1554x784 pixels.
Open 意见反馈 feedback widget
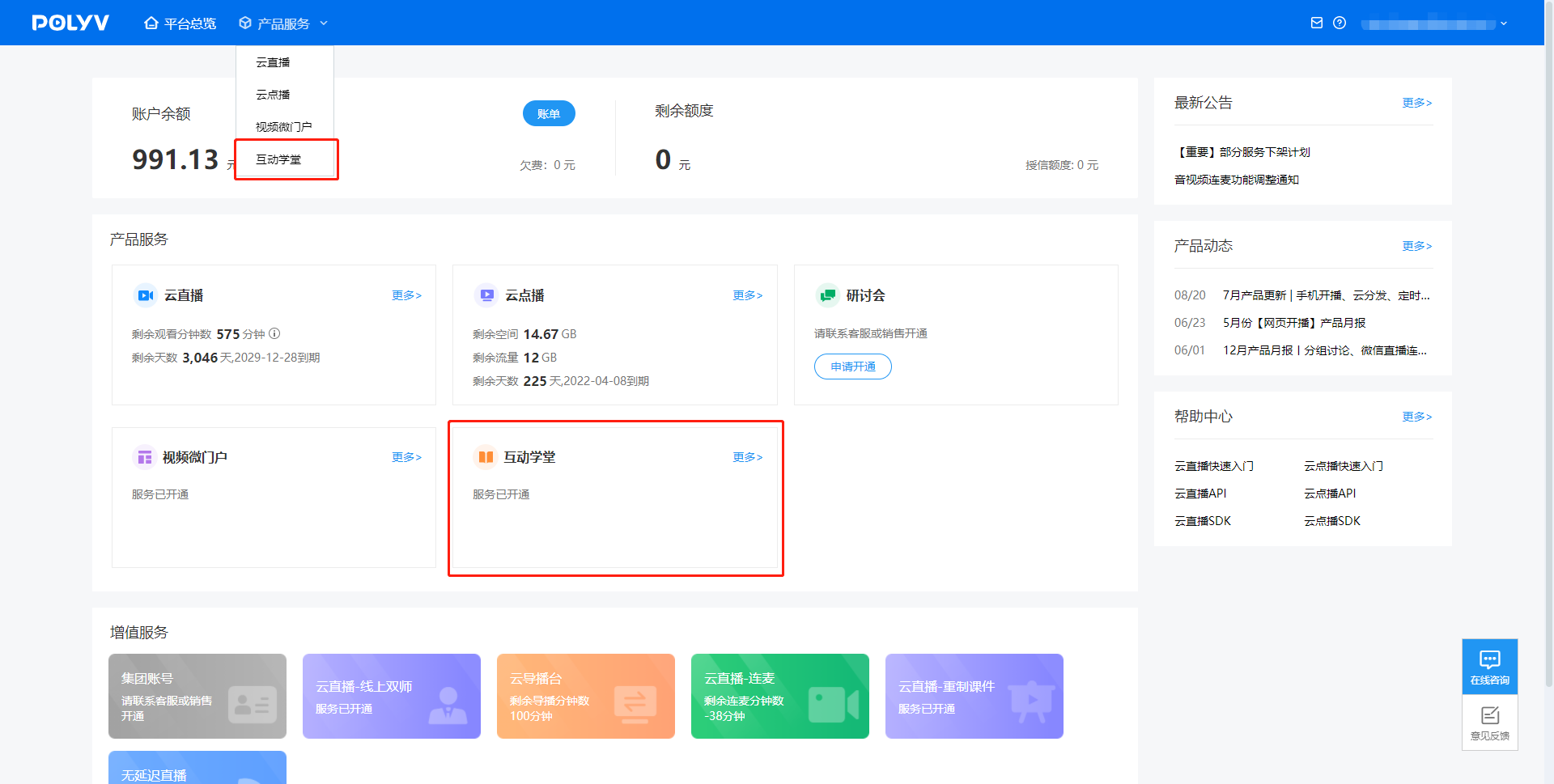pos(1490,723)
